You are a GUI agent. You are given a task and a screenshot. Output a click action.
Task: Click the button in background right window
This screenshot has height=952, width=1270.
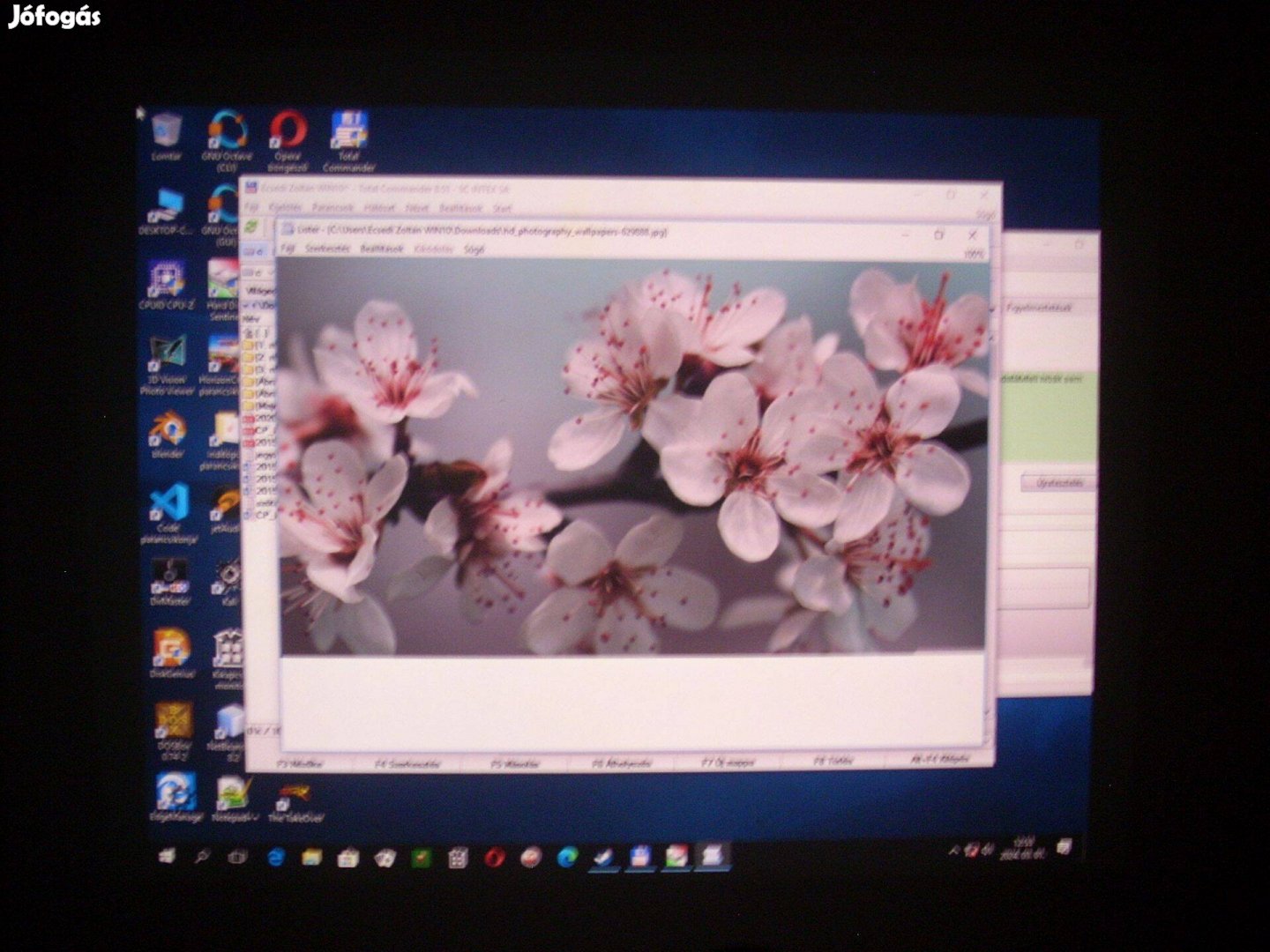click(1058, 483)
